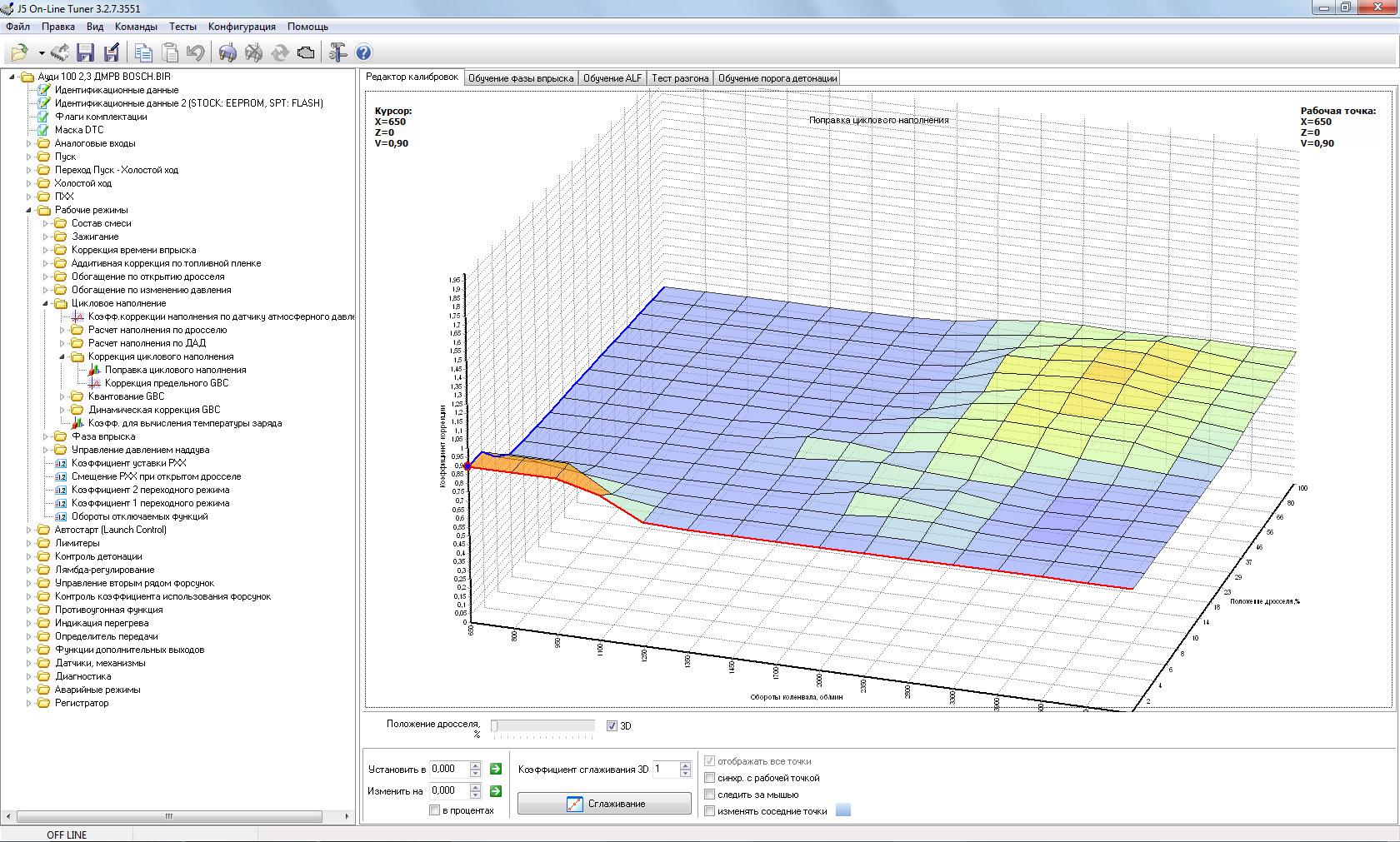Collapse Коррекция циклового наполнения node
The image size is (1400, 842).
[x=62, y=356]
